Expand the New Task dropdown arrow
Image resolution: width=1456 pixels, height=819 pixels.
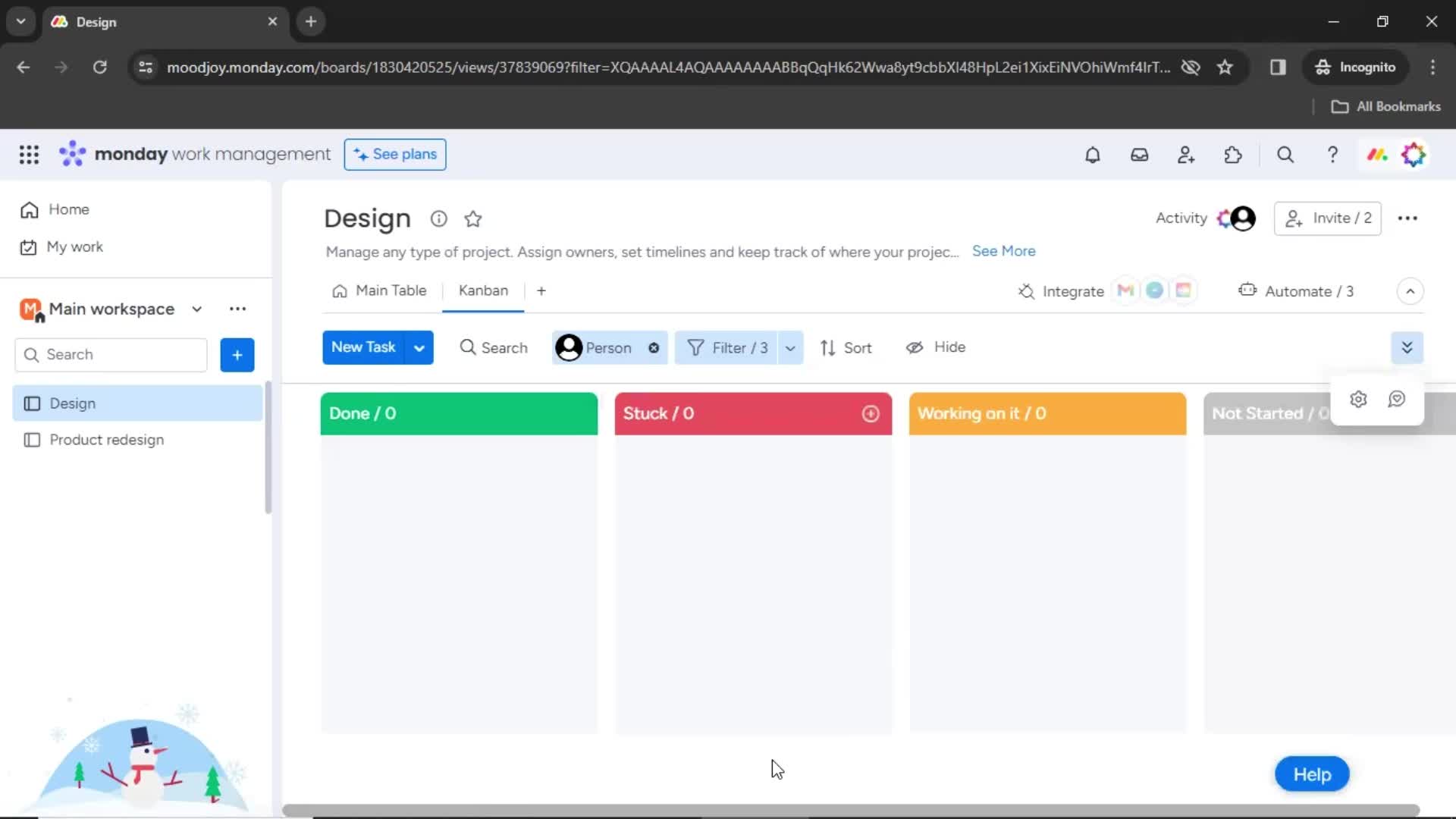(419, 347)
